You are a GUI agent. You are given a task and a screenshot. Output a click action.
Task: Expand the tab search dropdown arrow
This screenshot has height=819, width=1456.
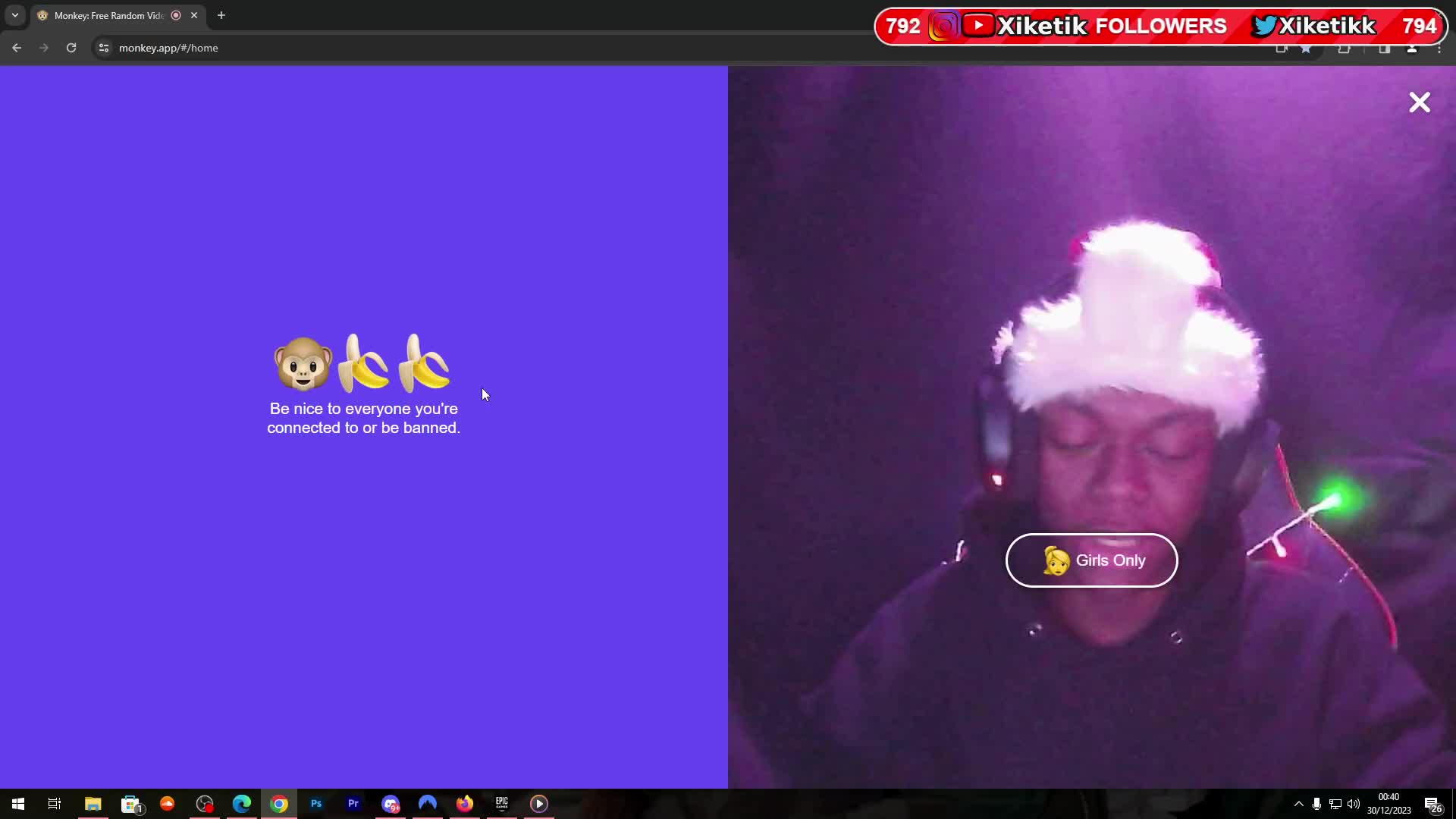[14, 15]
